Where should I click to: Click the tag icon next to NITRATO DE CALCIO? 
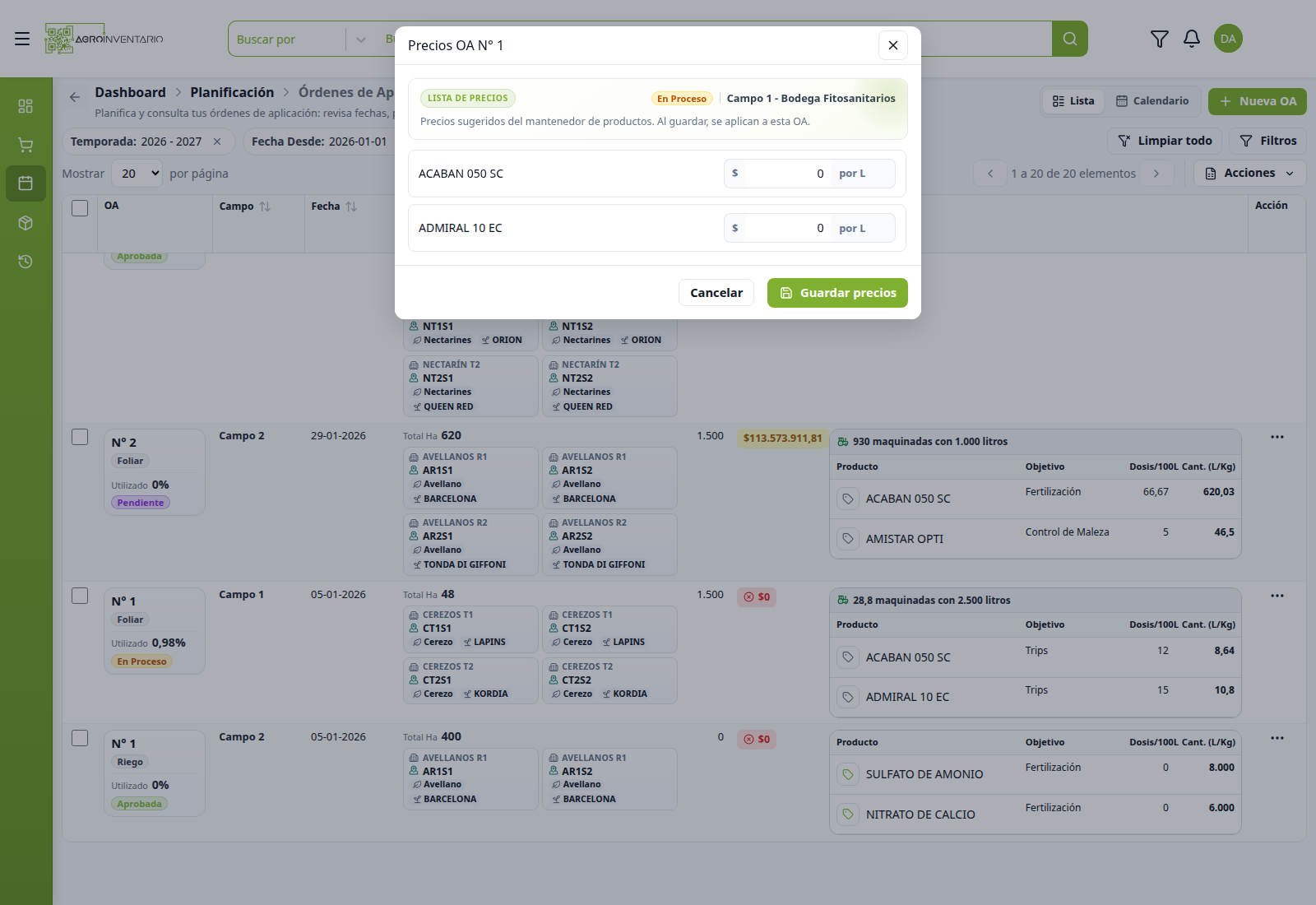847,814
